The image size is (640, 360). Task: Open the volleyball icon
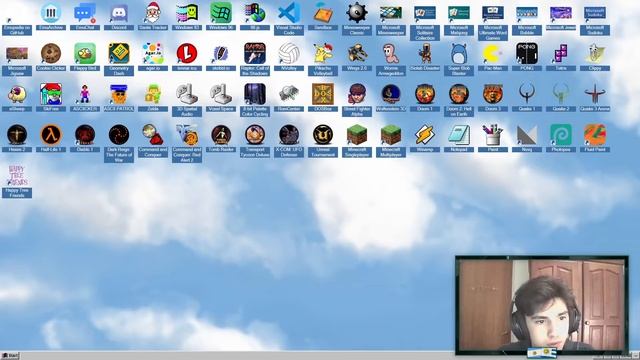point(289,53)
